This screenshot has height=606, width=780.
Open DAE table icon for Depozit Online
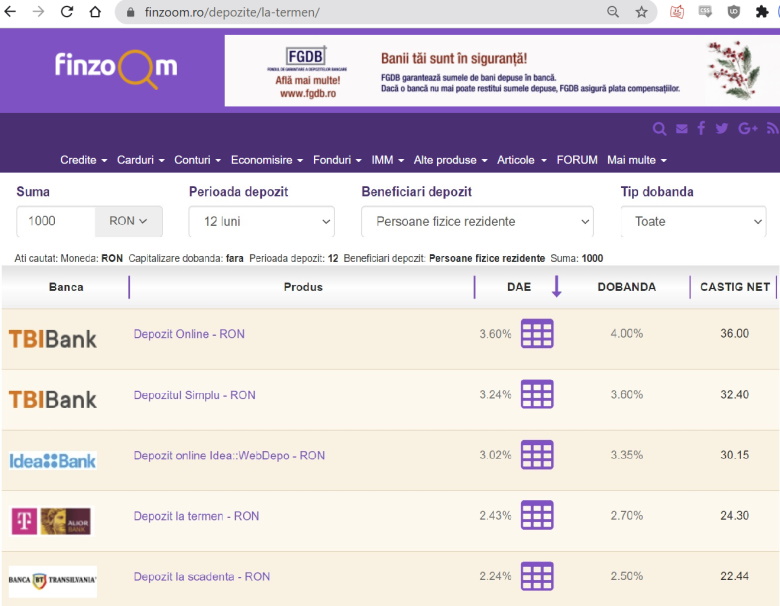click(x=537, y=334)
